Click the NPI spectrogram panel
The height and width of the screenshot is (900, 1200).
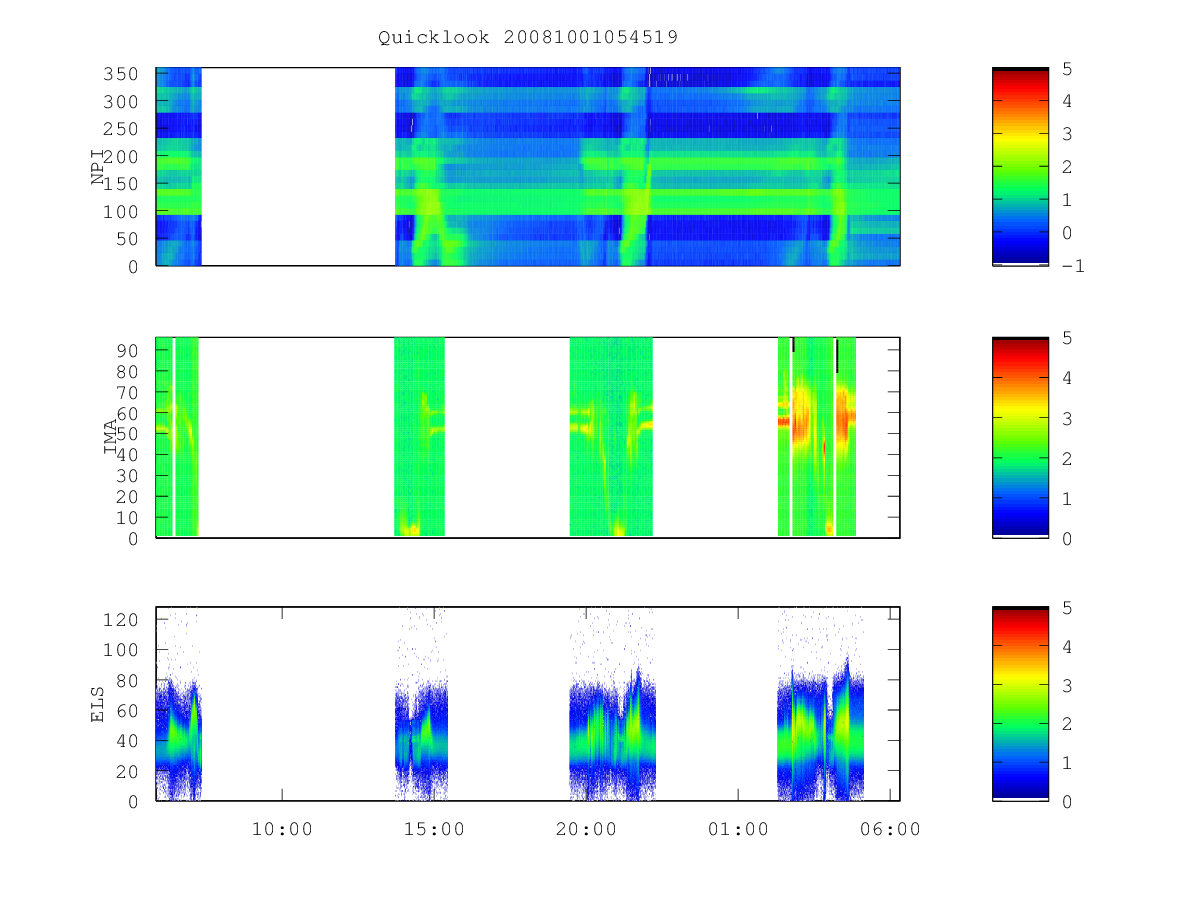[x=528, y=166]
